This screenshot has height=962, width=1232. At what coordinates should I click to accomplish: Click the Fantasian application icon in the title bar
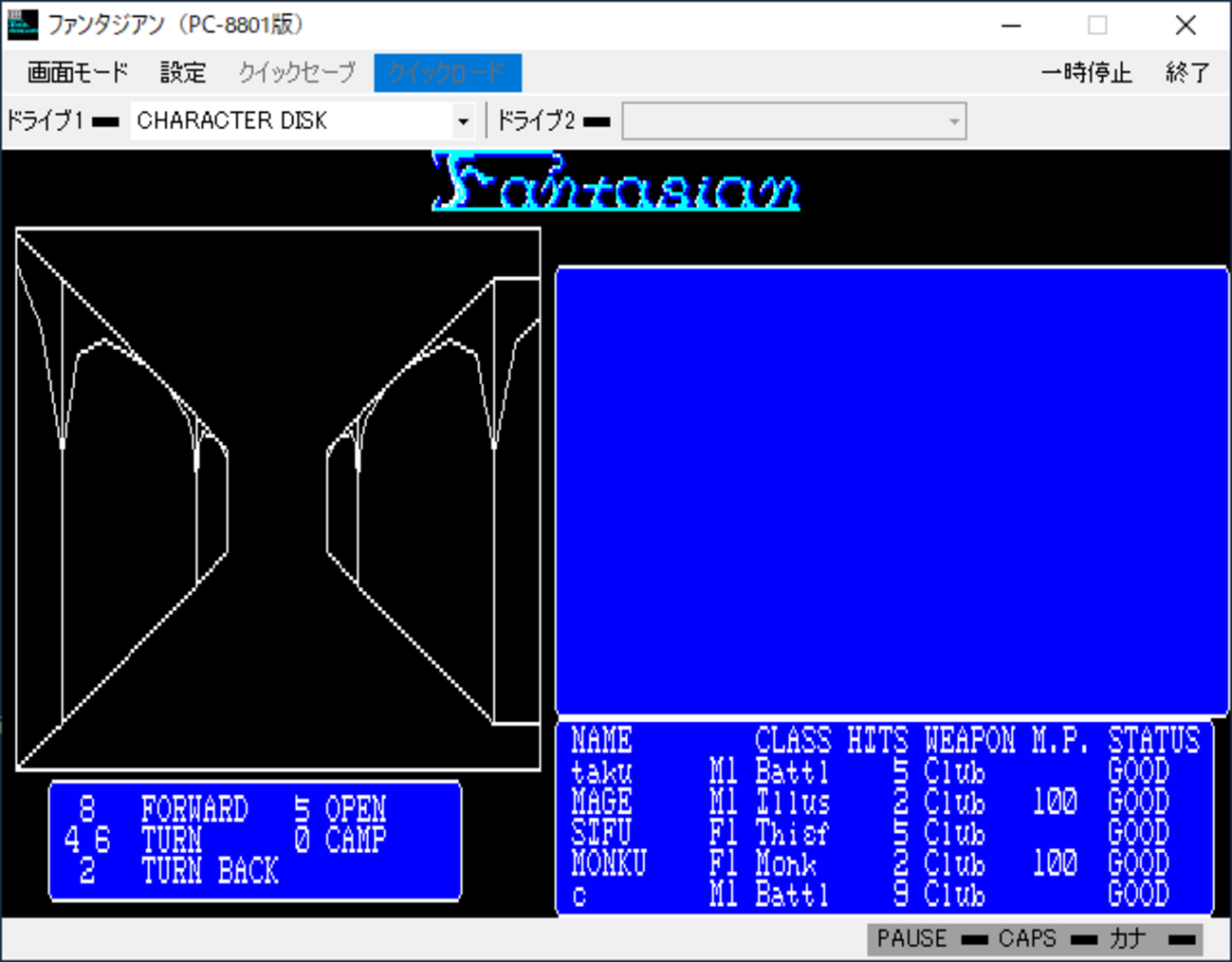(x=24, y=27)
